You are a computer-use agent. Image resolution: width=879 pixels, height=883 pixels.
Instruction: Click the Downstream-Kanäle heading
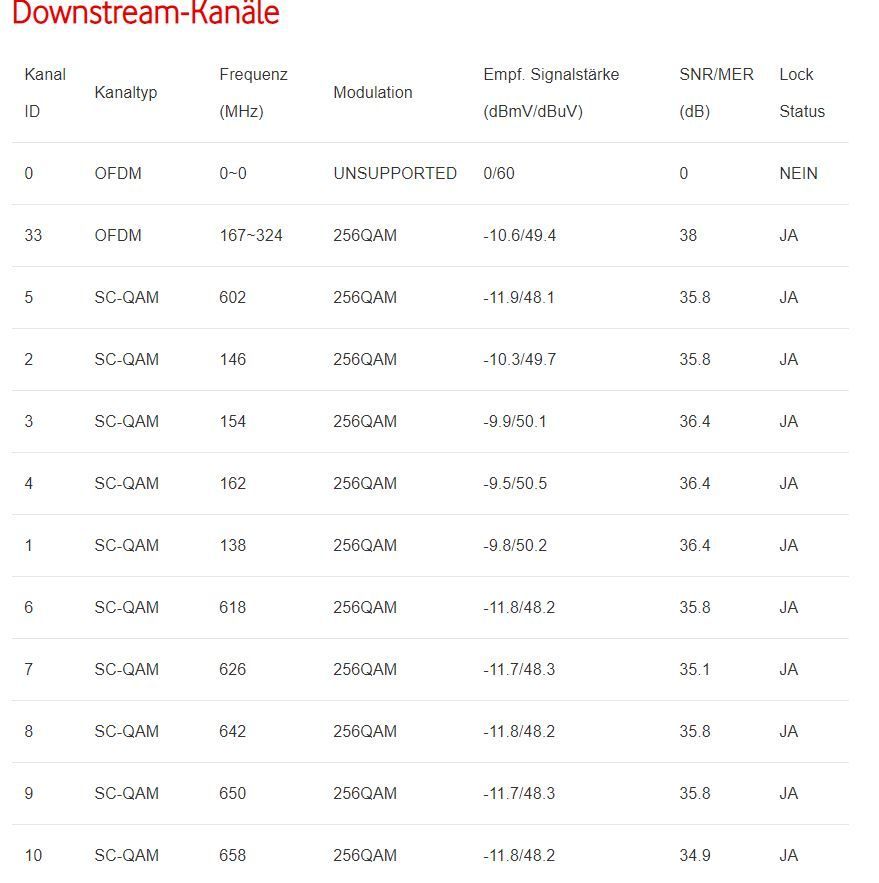[146, 12]
